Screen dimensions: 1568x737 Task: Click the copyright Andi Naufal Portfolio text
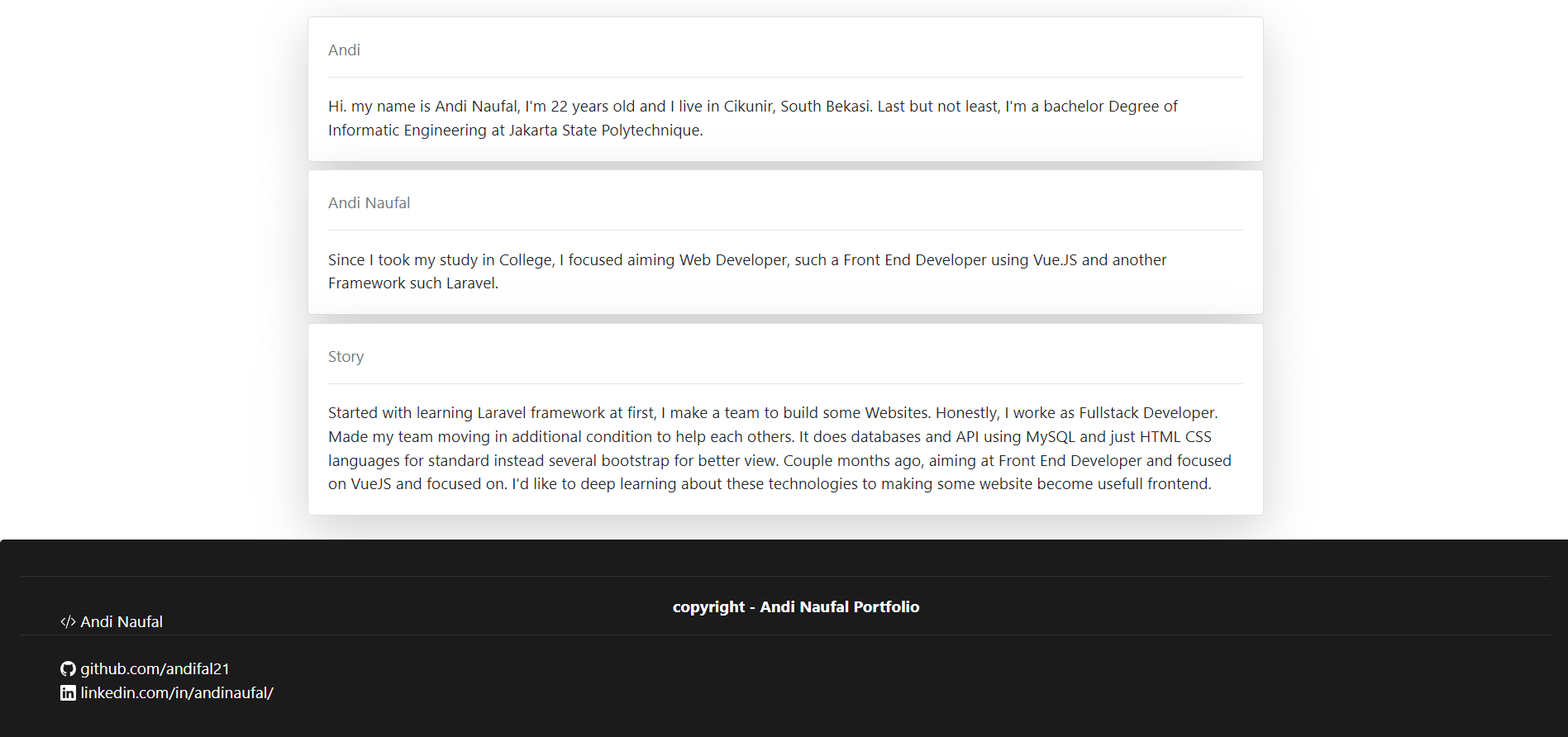pyautogui.click(x=796, y=607)
